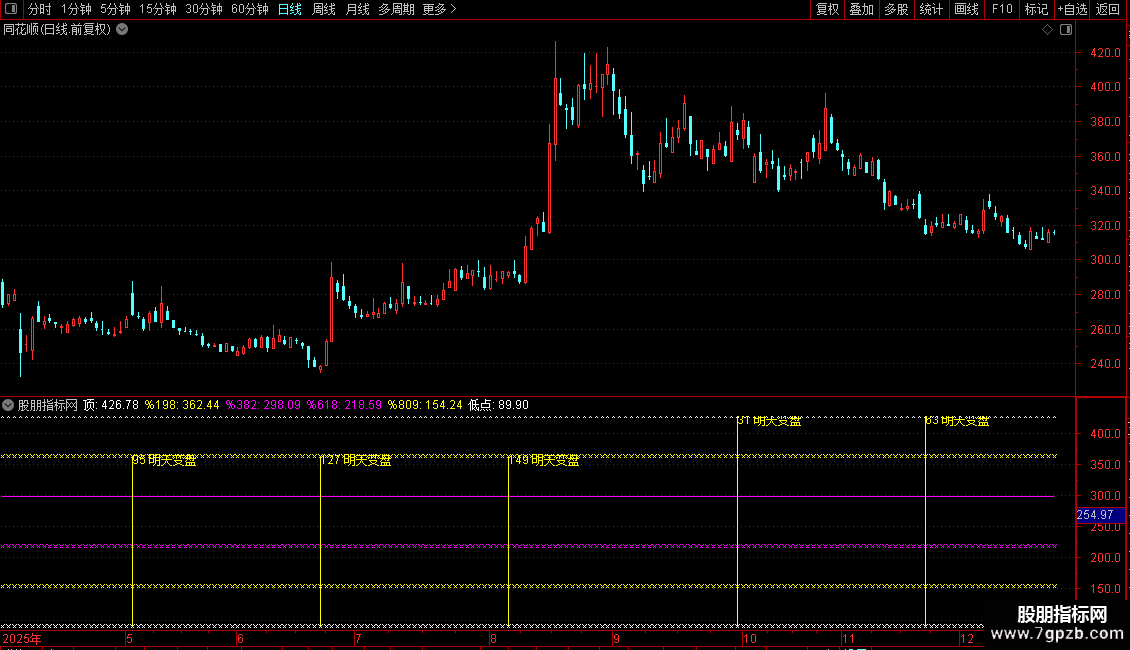The width and height of the screenshot is (1130, 650).
Task: Click the 254.97 price marker on axis
Action: pyautogui.click(x=1100, y=515)
